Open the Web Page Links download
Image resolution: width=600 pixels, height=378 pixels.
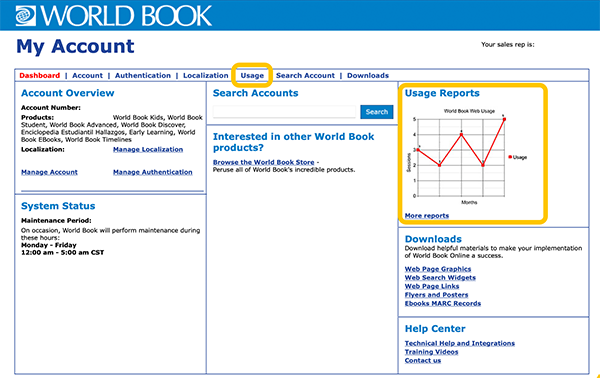click(432, 286)
